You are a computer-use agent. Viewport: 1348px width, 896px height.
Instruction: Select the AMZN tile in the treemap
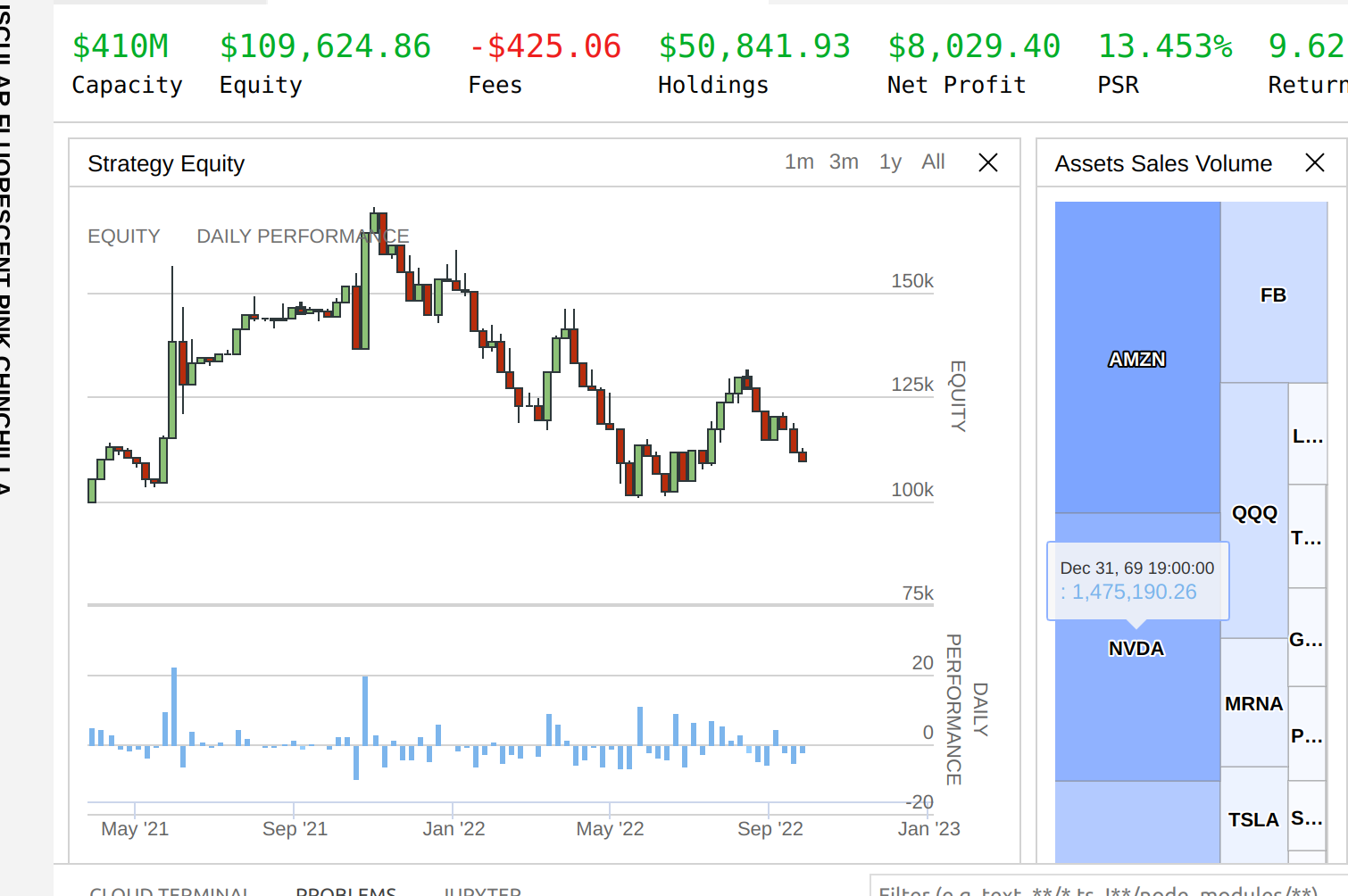(1137, 359)
